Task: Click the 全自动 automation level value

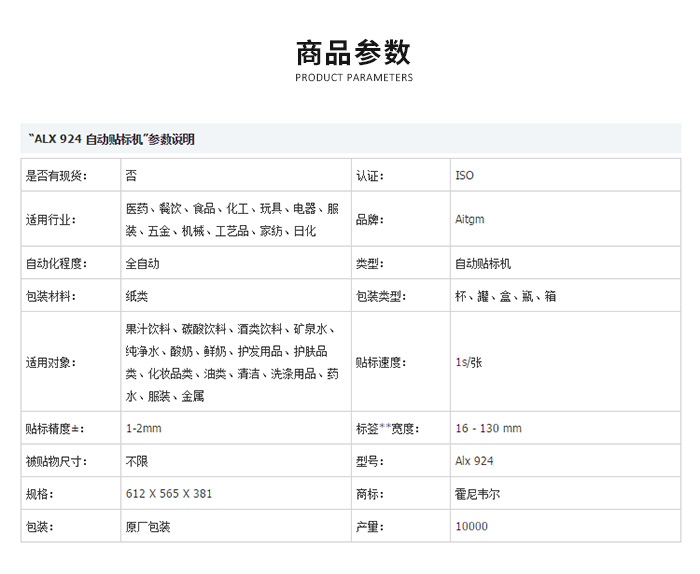Action: coord(142,264)
